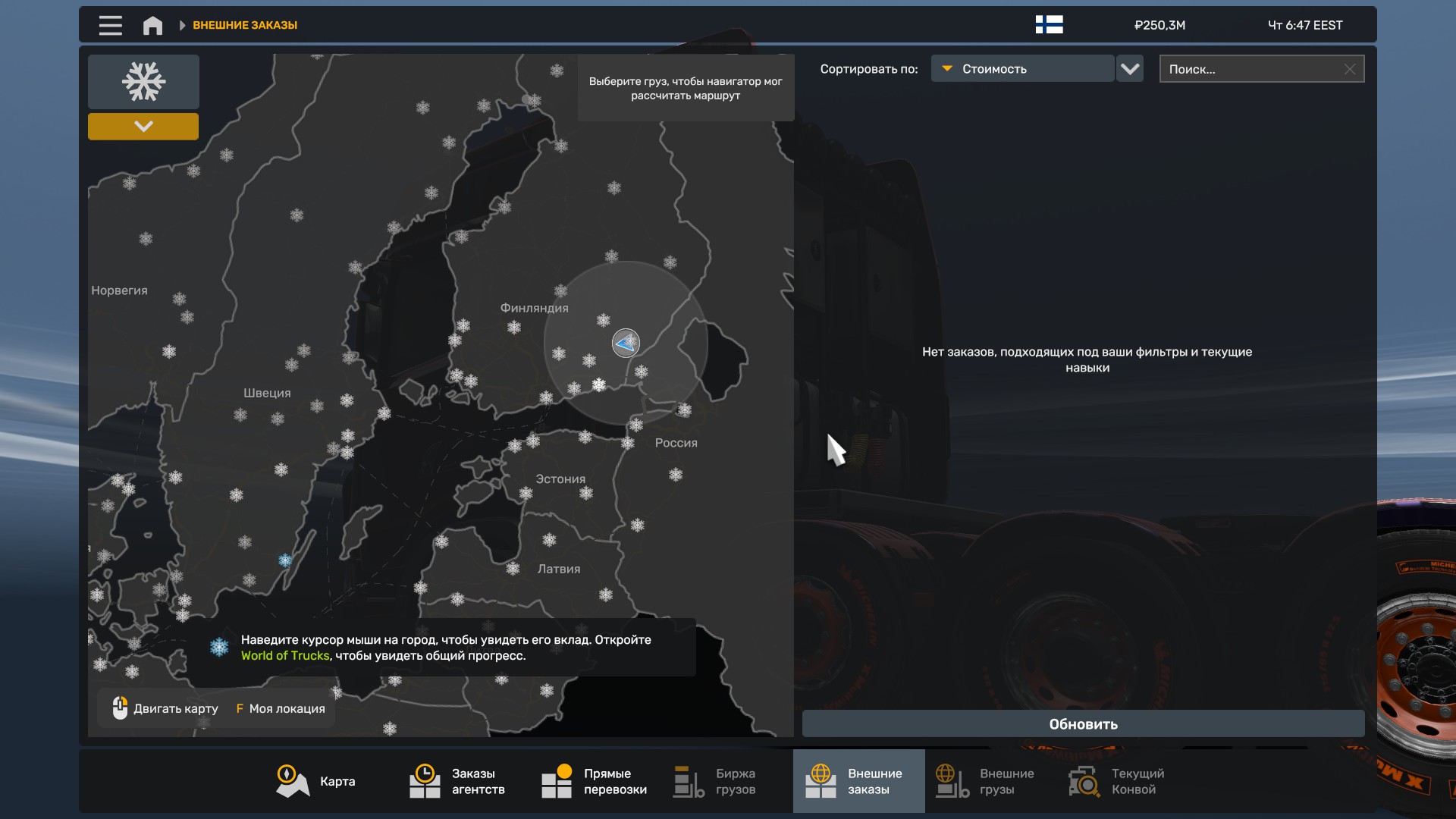The height and width of the screenshot is (819, 1456).
Task: Expand the yellow chevron under snowflake
Action: coord(143,126)
